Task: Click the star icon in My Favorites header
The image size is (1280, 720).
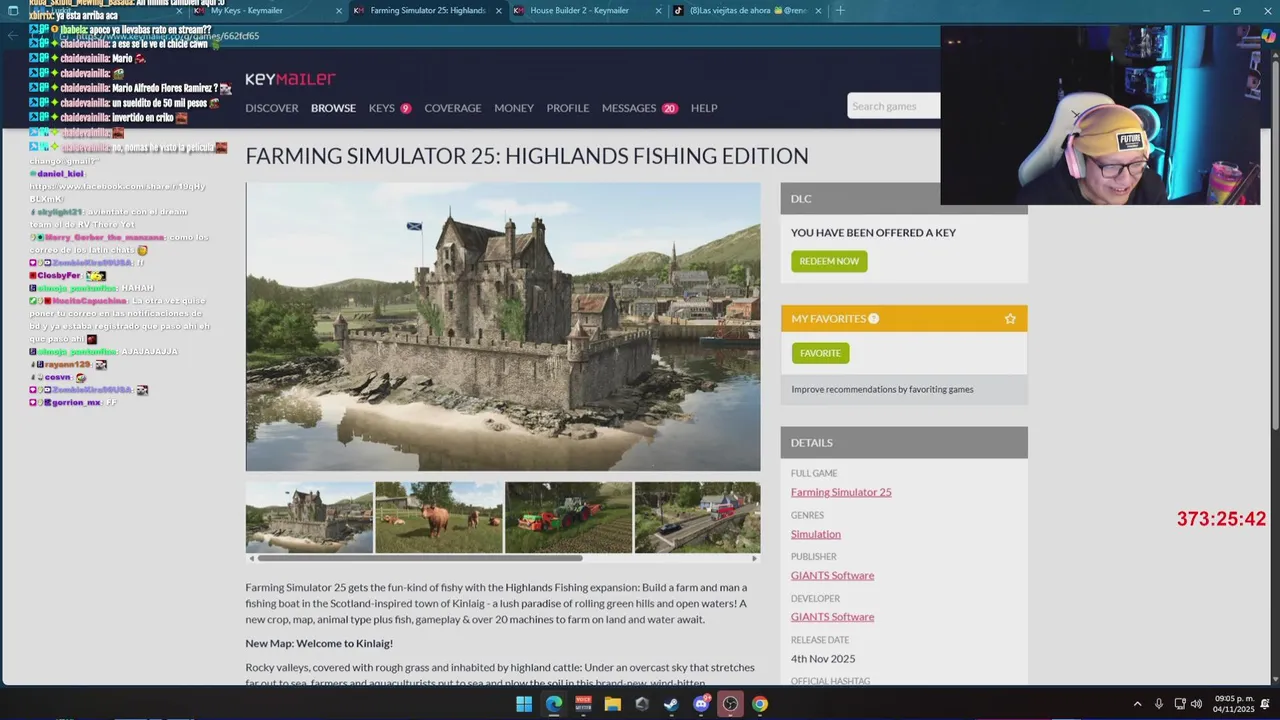Action: click(x=1010, y=319)
